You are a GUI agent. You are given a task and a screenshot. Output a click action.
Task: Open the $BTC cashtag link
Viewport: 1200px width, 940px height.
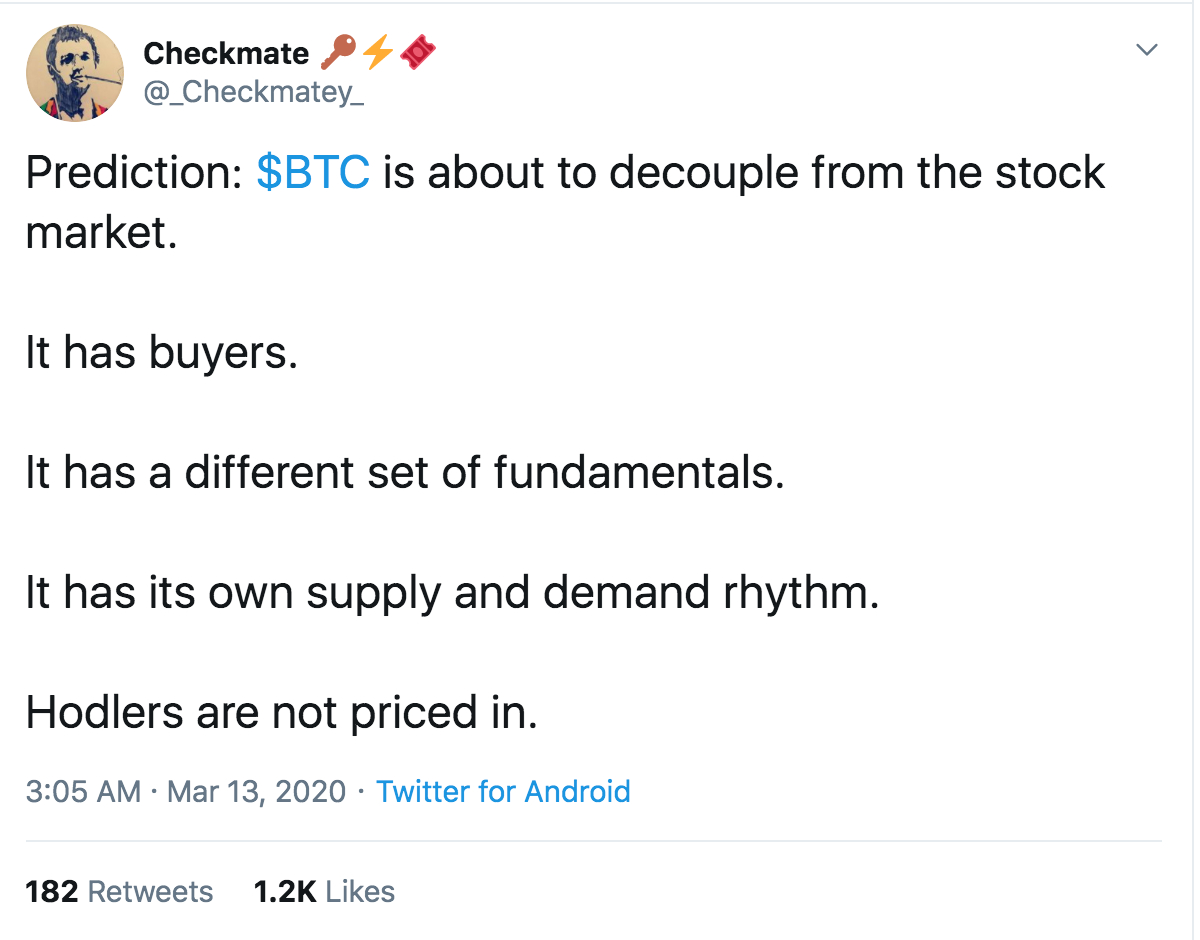click(313, 172)
